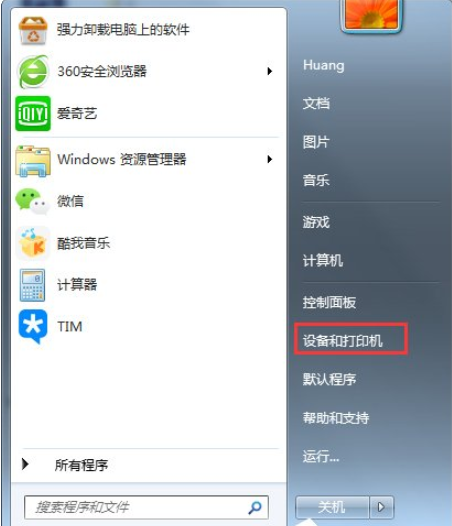Open the Windows 资源管理器 folder icon
452x526 pixels.
point(33,161)
